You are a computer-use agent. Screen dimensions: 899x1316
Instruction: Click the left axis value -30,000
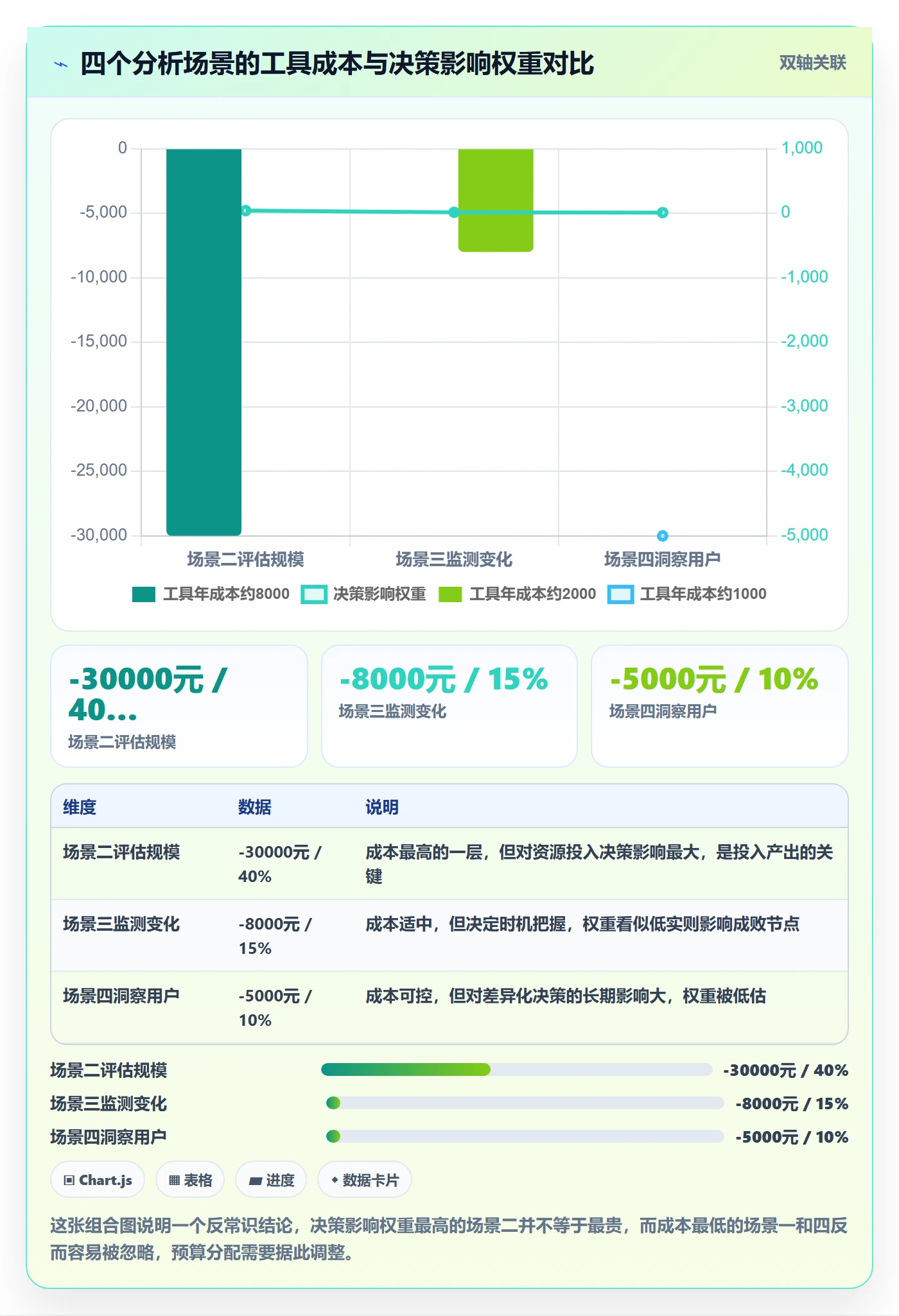click(99, 535)
